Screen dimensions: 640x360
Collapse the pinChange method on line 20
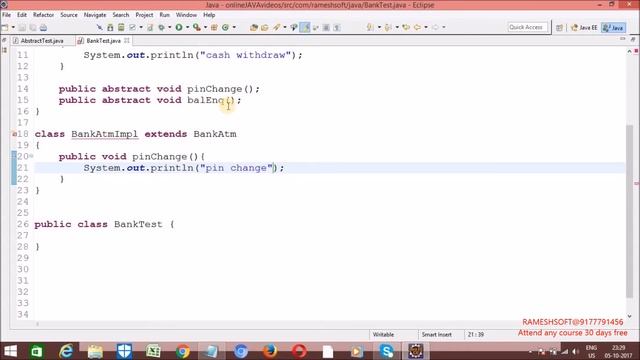[31, 156]
